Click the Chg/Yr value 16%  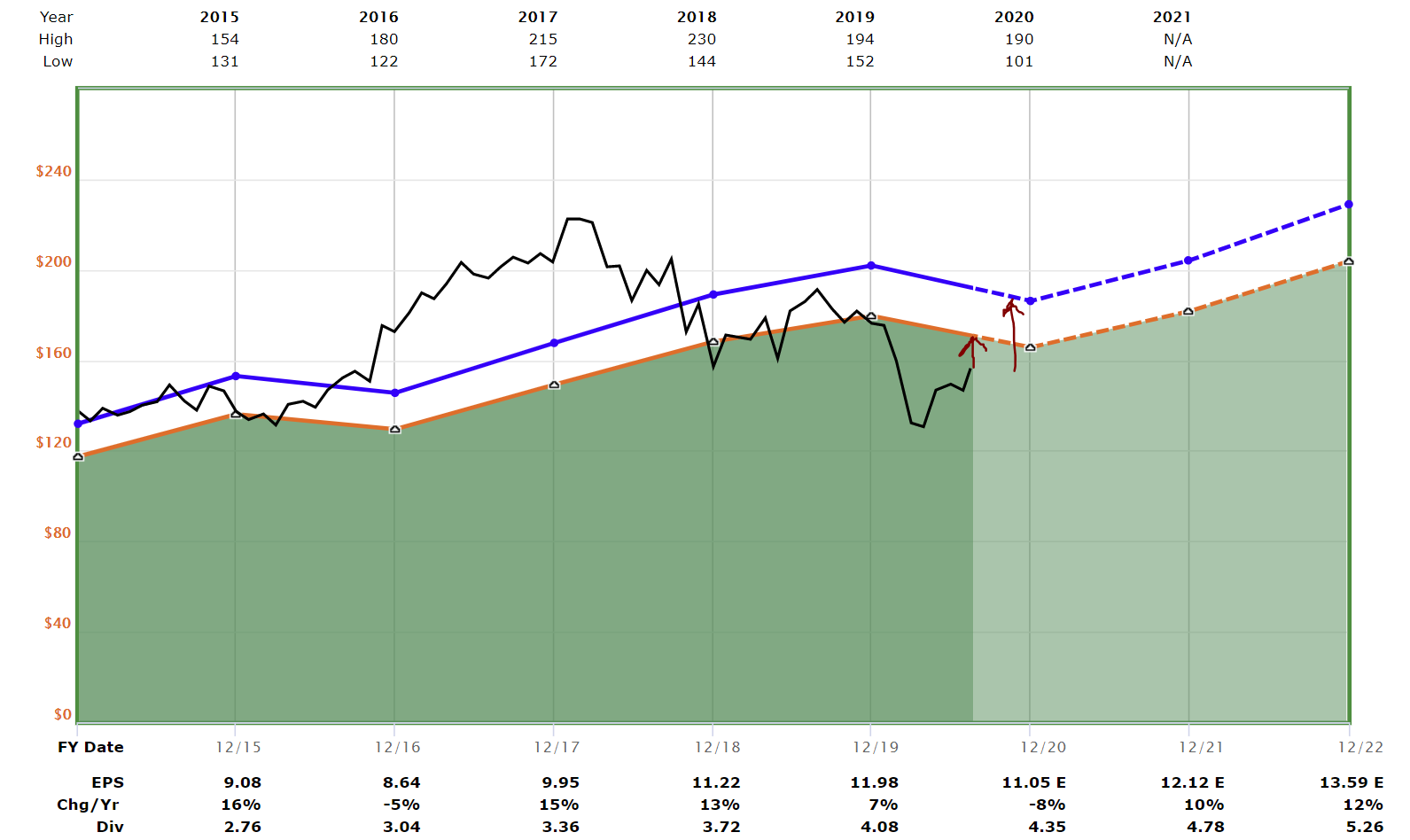[241, 805]
